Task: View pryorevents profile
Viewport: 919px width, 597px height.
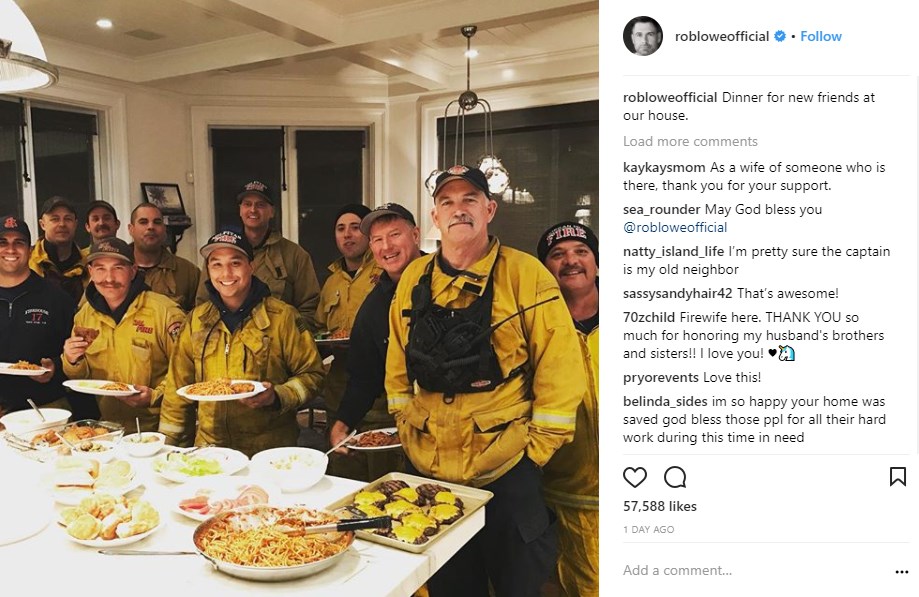Action: 661,378
